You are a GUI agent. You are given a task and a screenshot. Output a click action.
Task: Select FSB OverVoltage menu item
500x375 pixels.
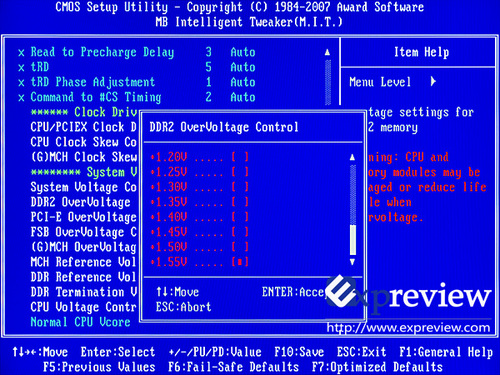[84, 232]
